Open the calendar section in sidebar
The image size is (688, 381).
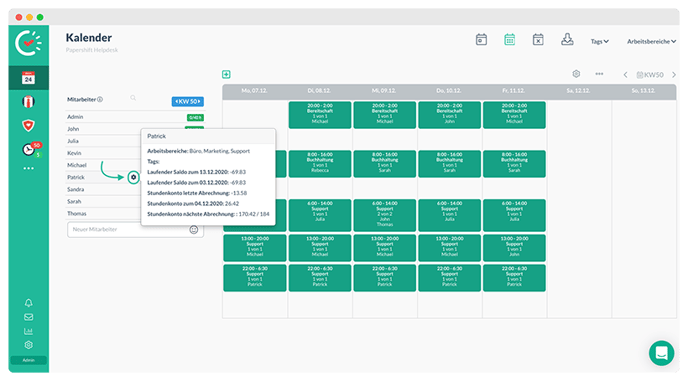click(29, 78)
